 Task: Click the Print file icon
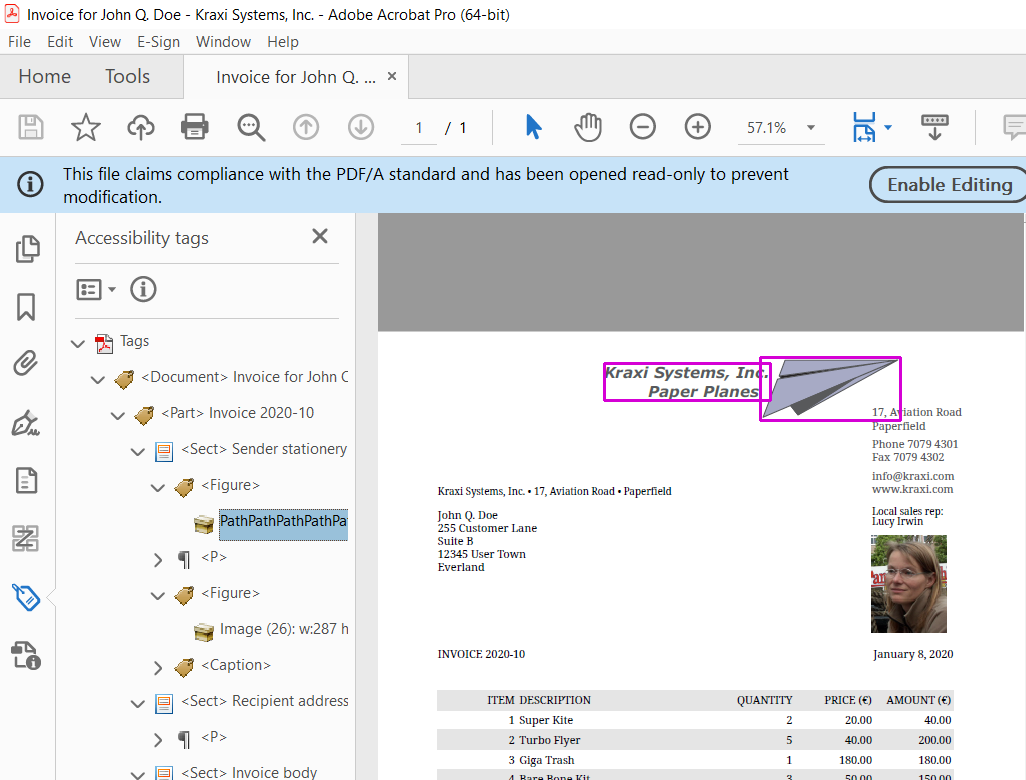point(194,127)
